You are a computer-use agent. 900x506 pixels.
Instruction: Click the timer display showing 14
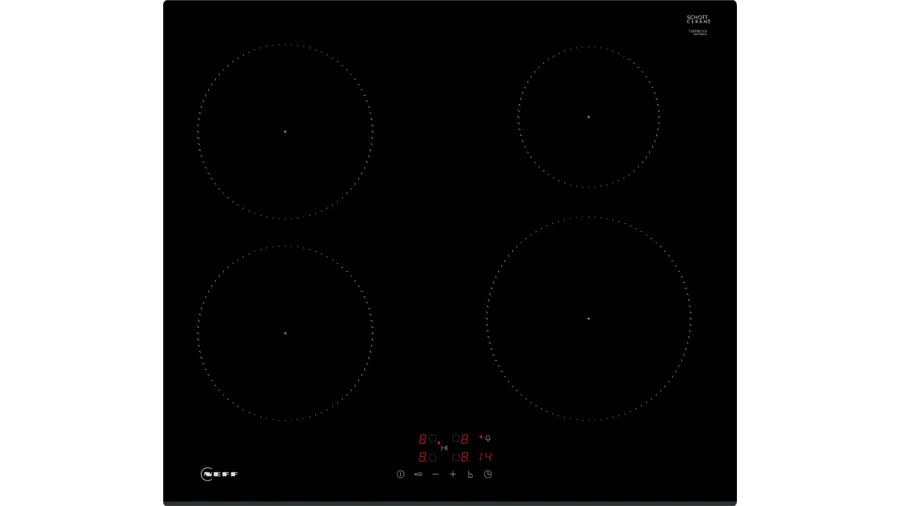coord(484,457)
